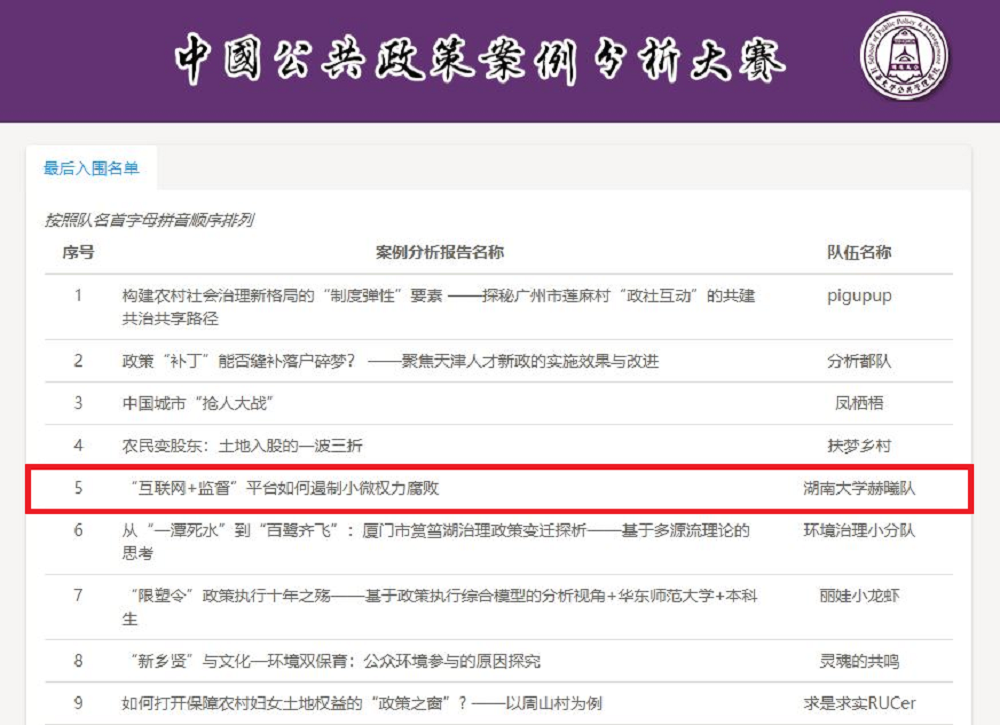
Task: Click team name 环境治理小分队
Action: pos(858,530)
